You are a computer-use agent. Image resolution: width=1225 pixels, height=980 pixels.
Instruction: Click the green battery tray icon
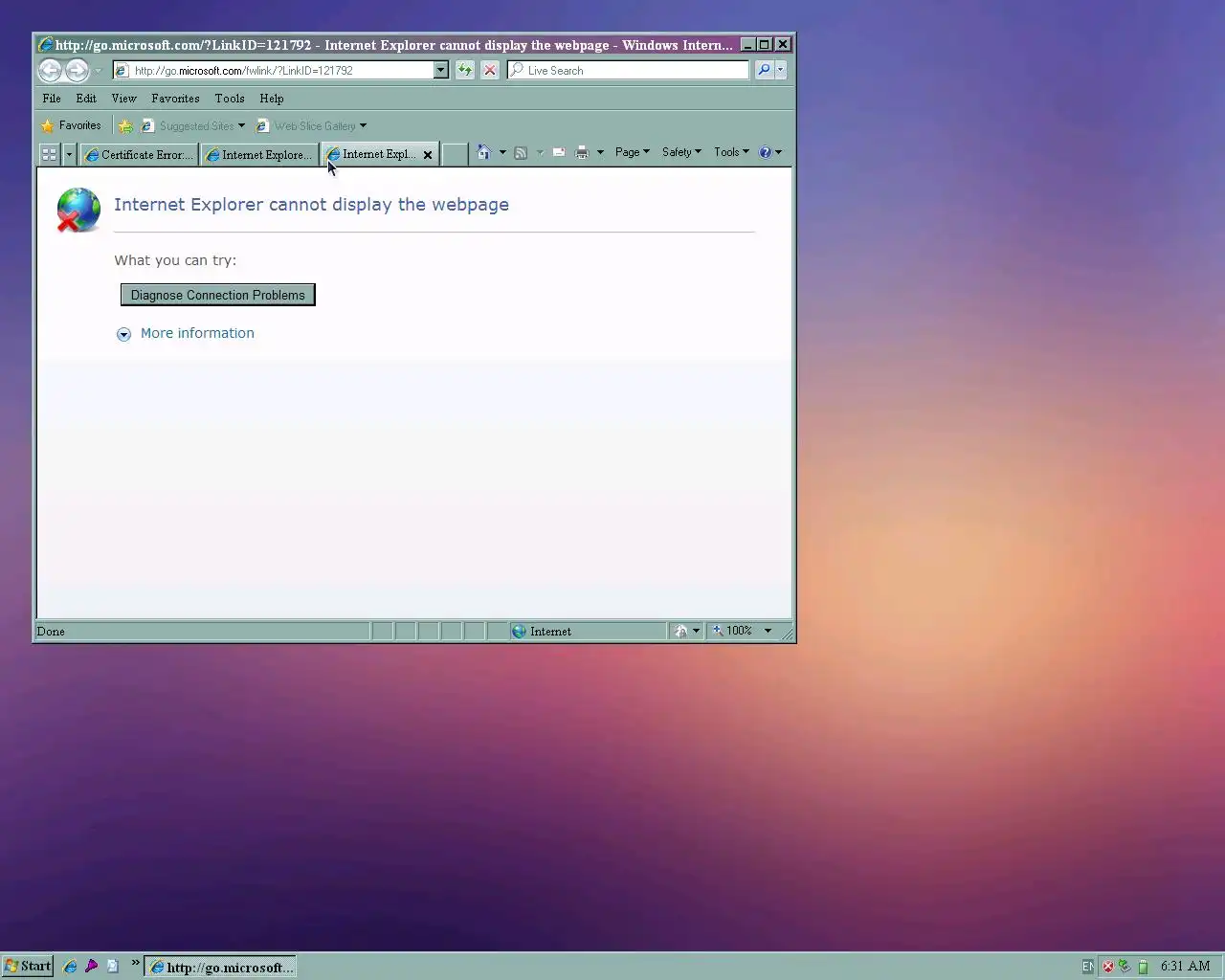pyautogui.click(x=1143, y=967)
